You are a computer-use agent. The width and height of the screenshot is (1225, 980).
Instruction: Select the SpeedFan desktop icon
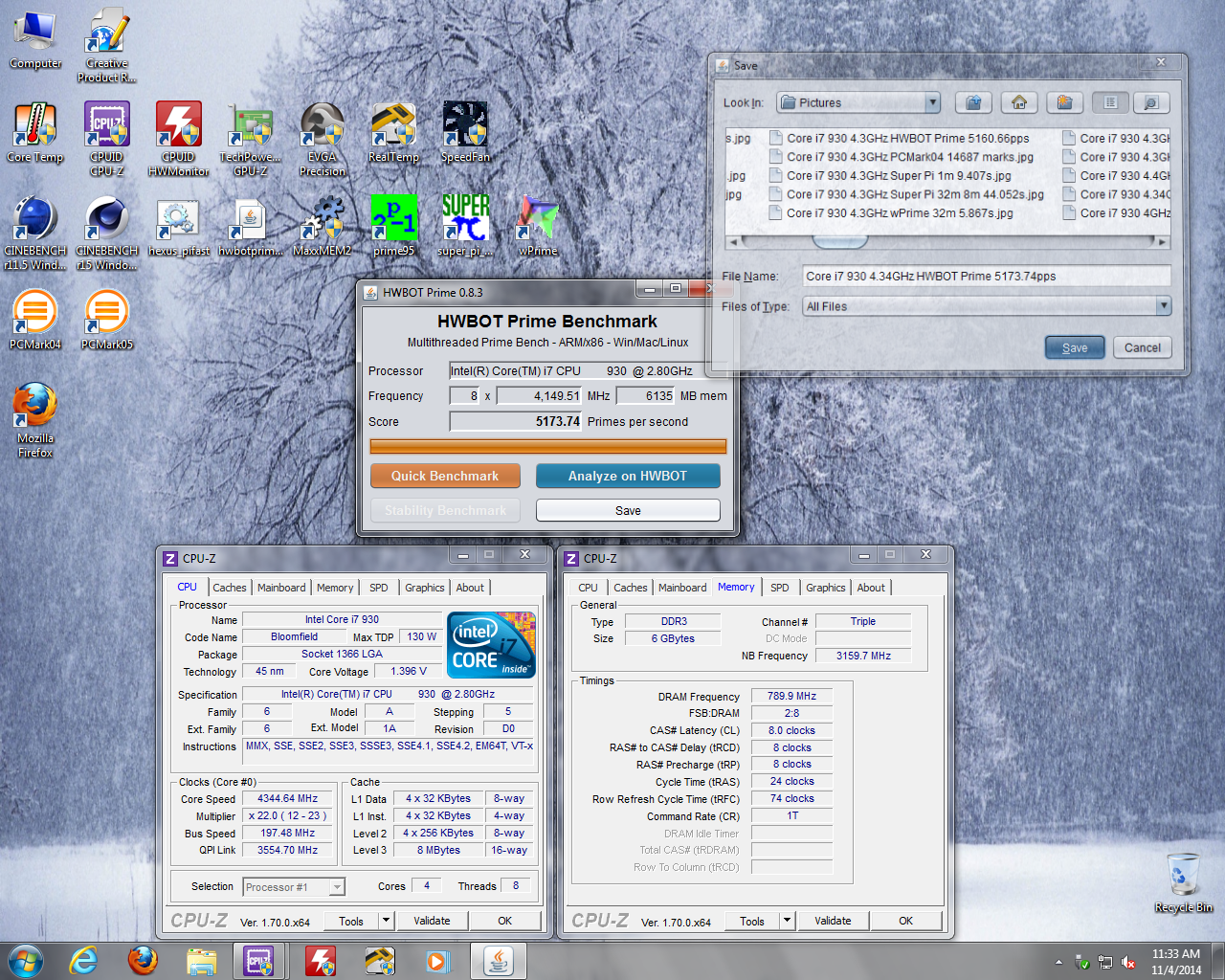tap(465, 133)
